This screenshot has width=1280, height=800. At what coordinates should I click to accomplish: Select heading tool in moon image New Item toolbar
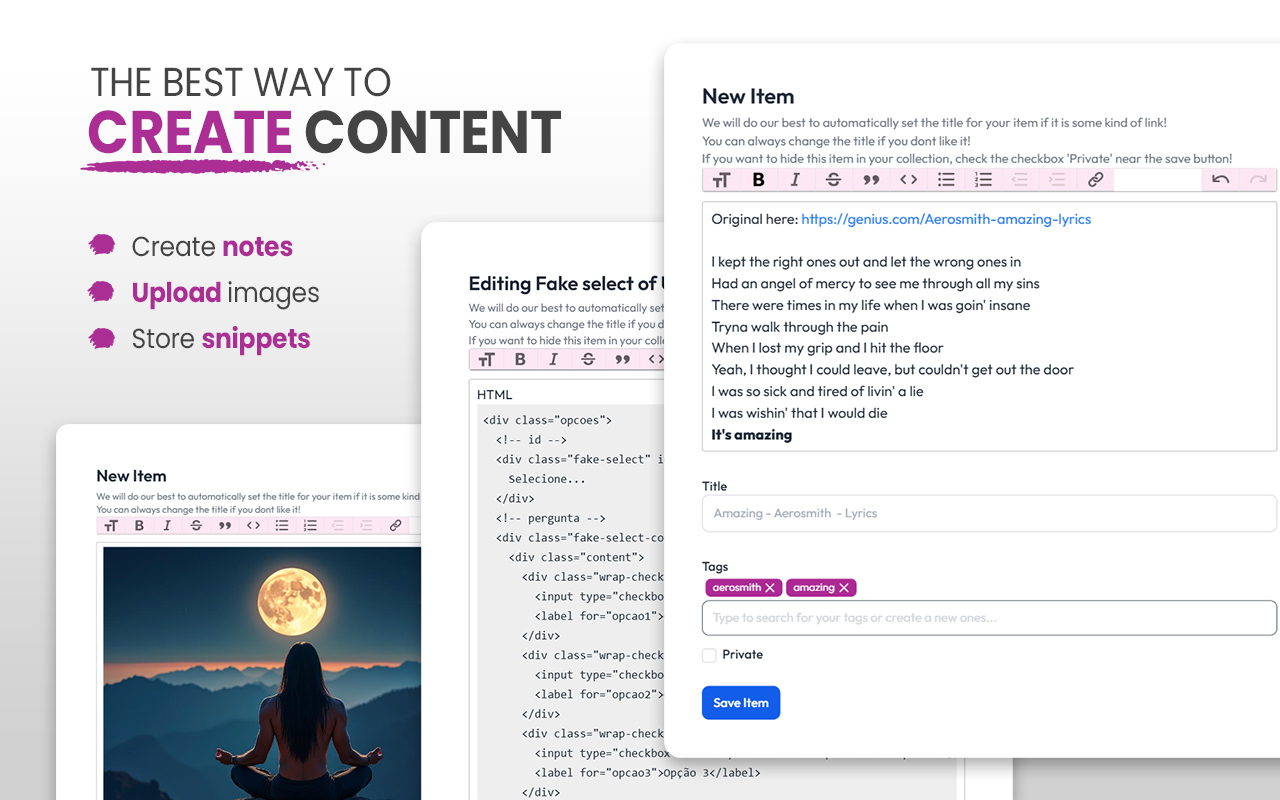(x=111, y=525)
